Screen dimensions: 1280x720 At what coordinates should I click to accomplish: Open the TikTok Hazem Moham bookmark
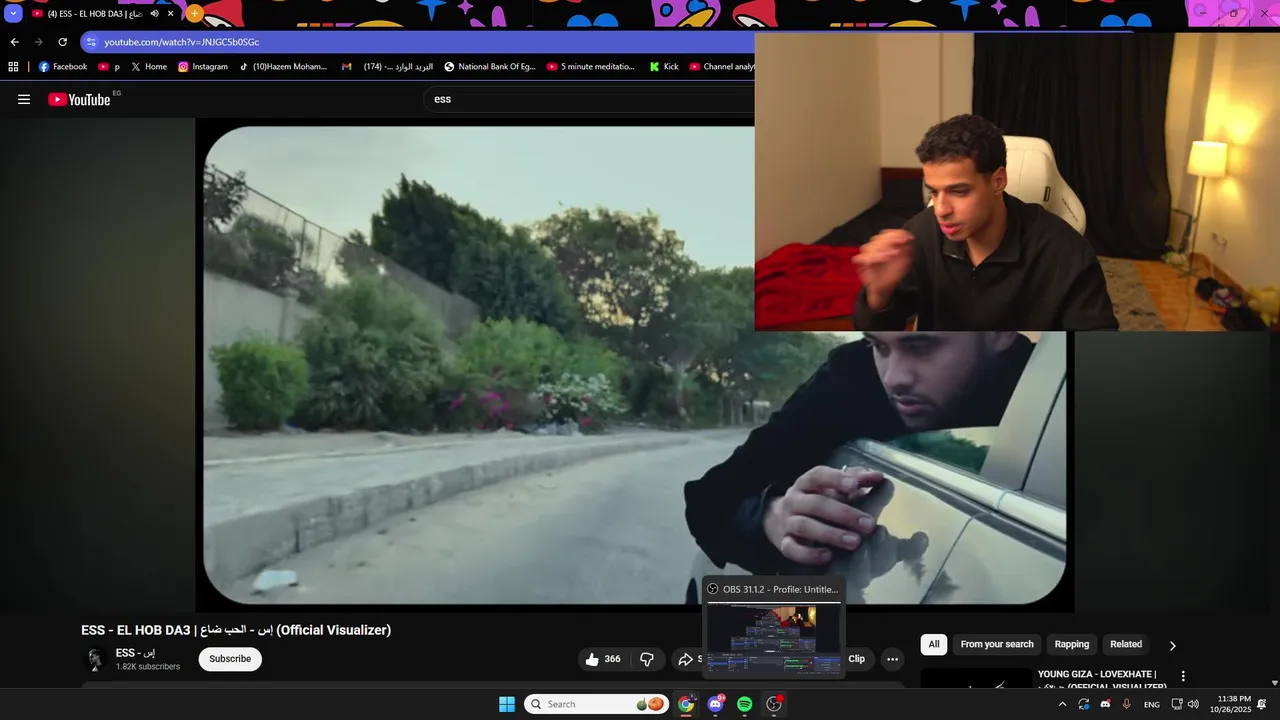[x=283, y=67]
